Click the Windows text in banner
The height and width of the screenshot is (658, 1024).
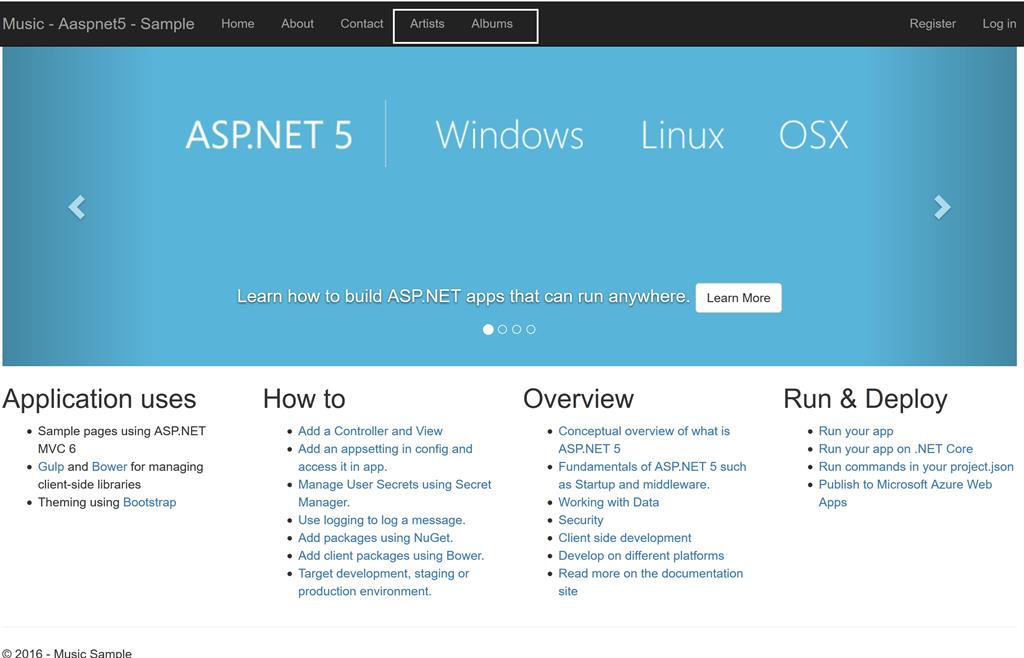(509, 135)
